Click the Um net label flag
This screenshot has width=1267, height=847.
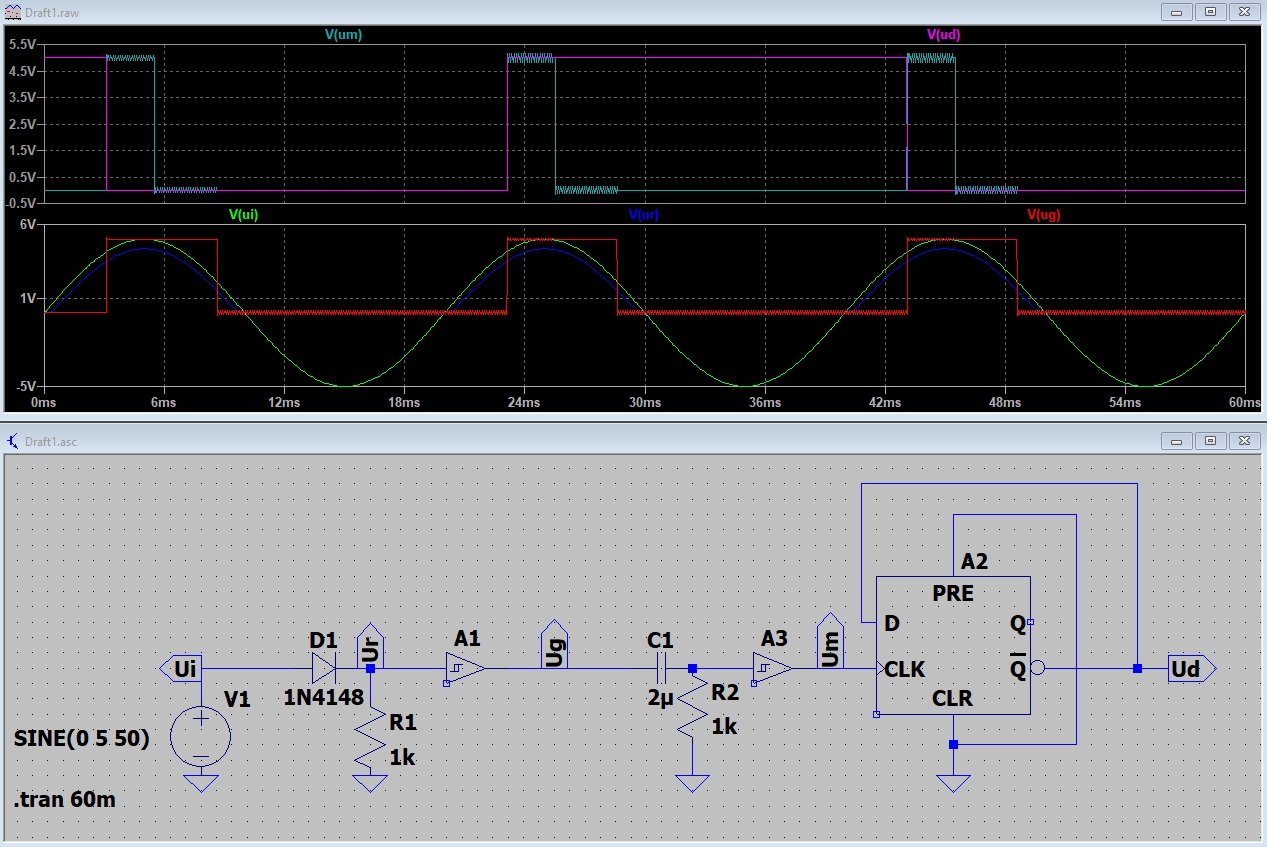(x=830, y=643)
